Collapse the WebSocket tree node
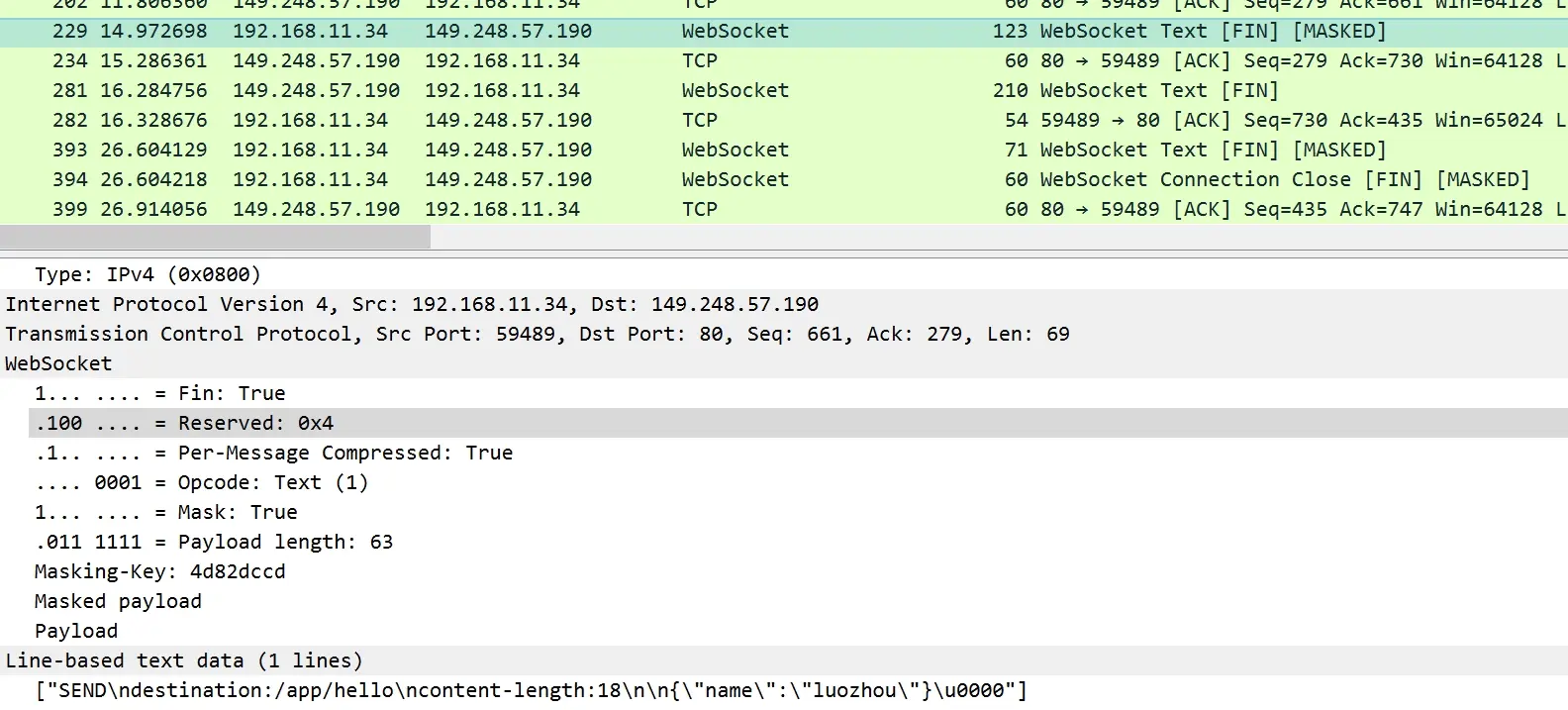This screenshot has width=1568, height=710. (x=784, y=363)
